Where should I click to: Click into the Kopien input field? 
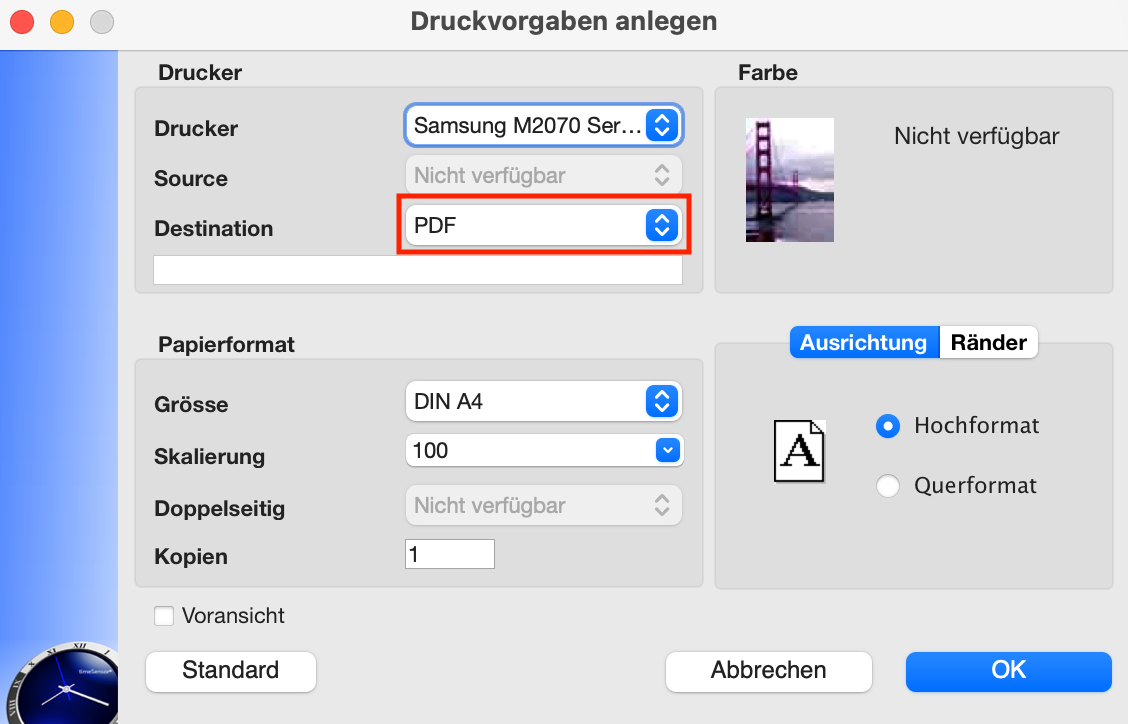pyautogui.click(x=450, y=554)
